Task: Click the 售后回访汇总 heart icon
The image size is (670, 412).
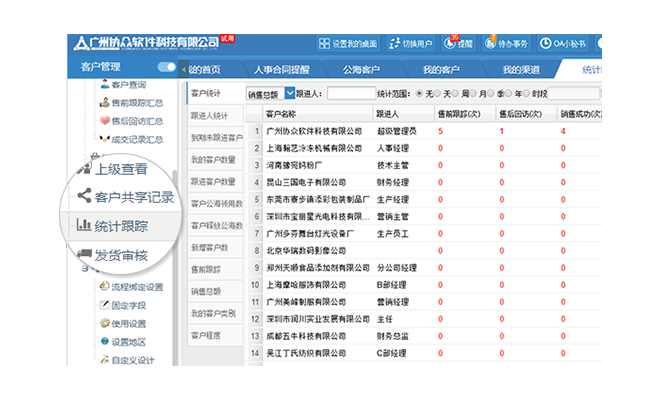Action: click(x=103, y=120)
